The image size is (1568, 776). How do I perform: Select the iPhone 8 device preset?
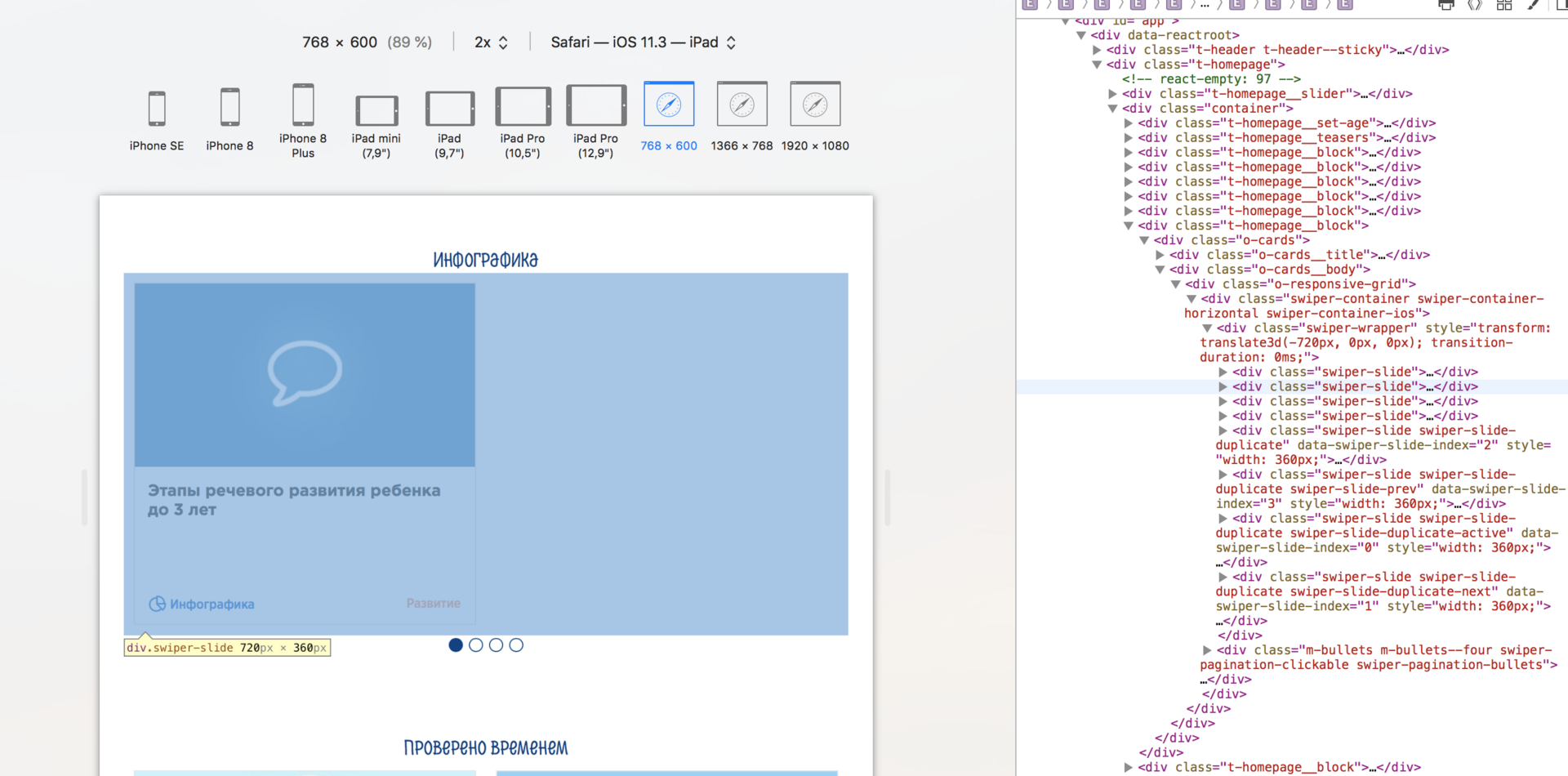pos(229,120)
